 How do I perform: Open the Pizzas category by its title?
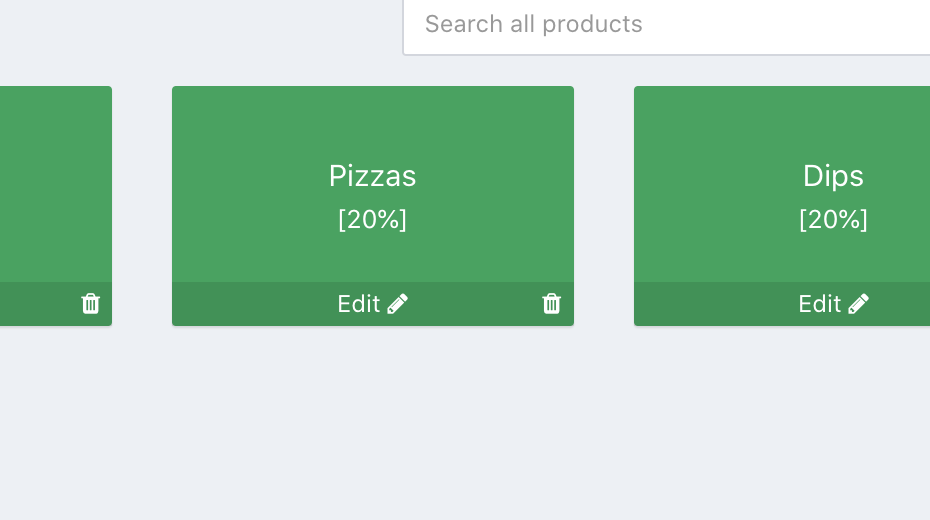click(372, 176)
